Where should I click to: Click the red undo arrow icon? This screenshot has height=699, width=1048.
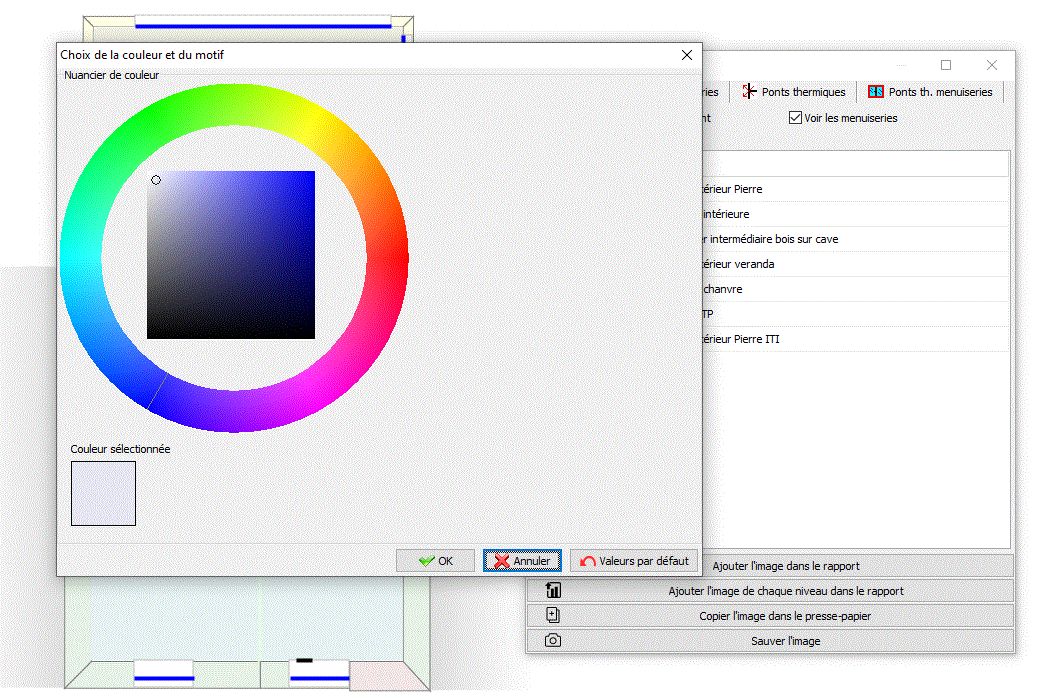tap(588, 561)
